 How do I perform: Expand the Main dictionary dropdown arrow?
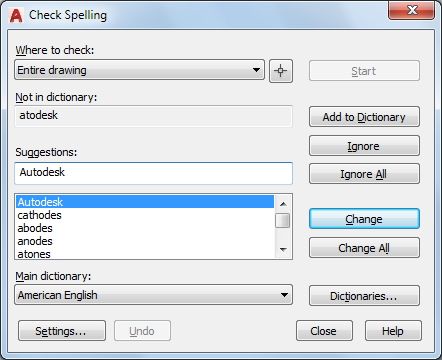point(284,295)
